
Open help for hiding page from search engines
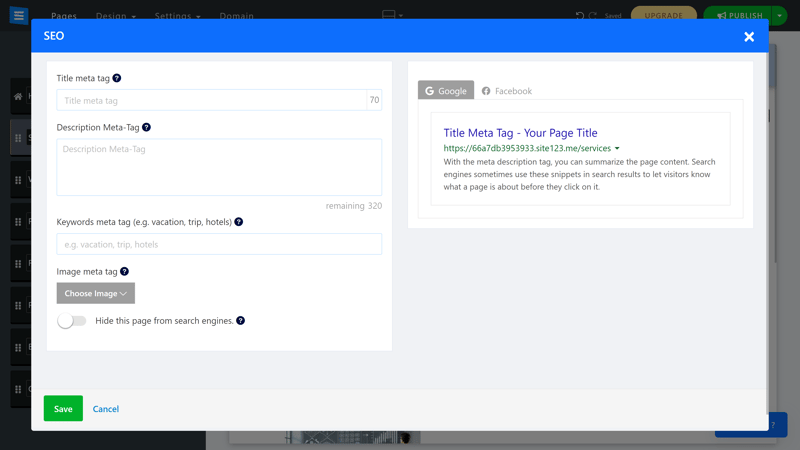(x=240, y=320)
